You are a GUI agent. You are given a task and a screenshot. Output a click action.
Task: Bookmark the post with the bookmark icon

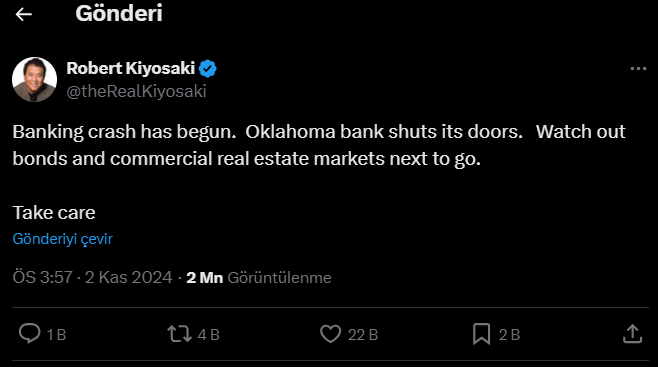click(481, 334)
